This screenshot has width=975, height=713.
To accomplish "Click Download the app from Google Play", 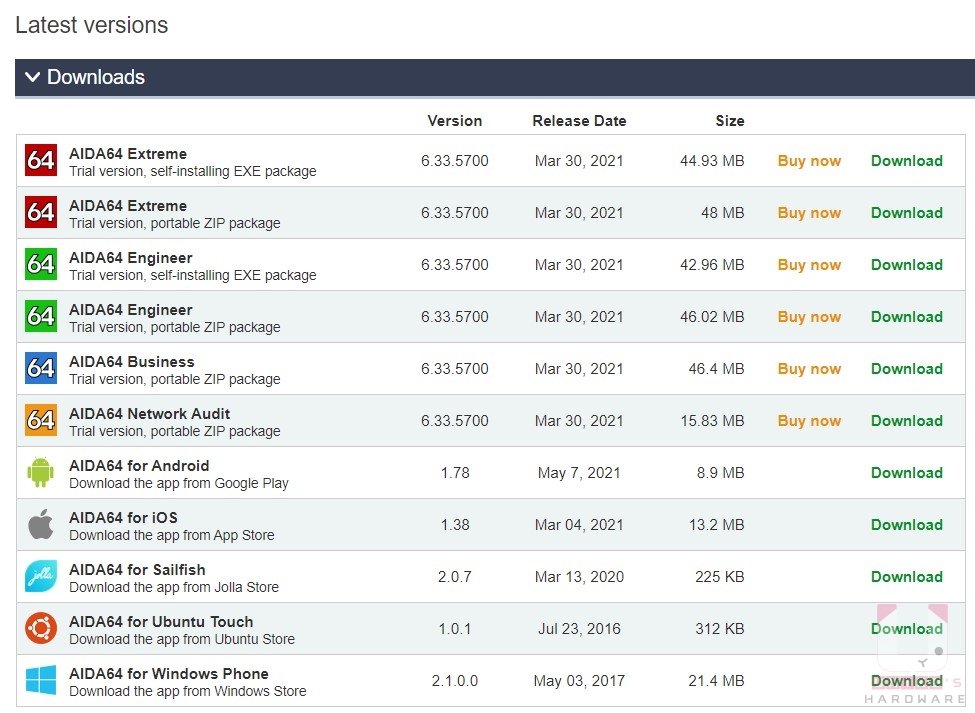I will tap(179, 484).
